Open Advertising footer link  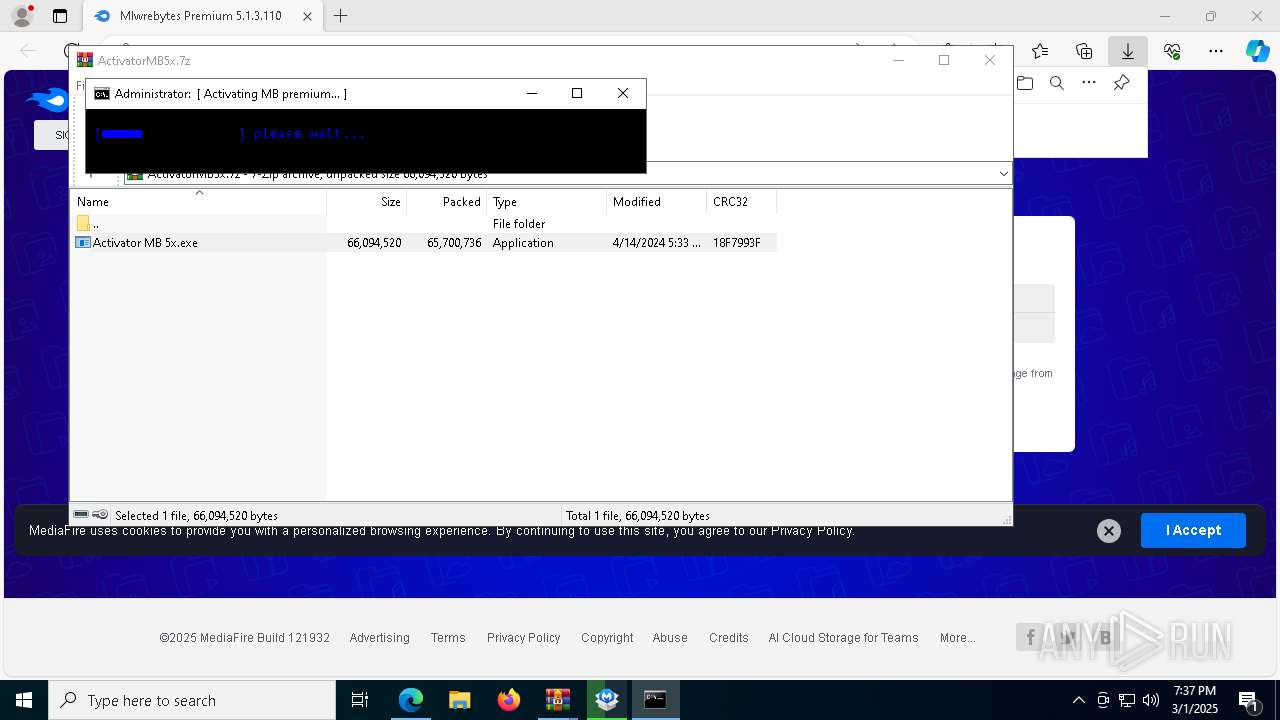379,638
